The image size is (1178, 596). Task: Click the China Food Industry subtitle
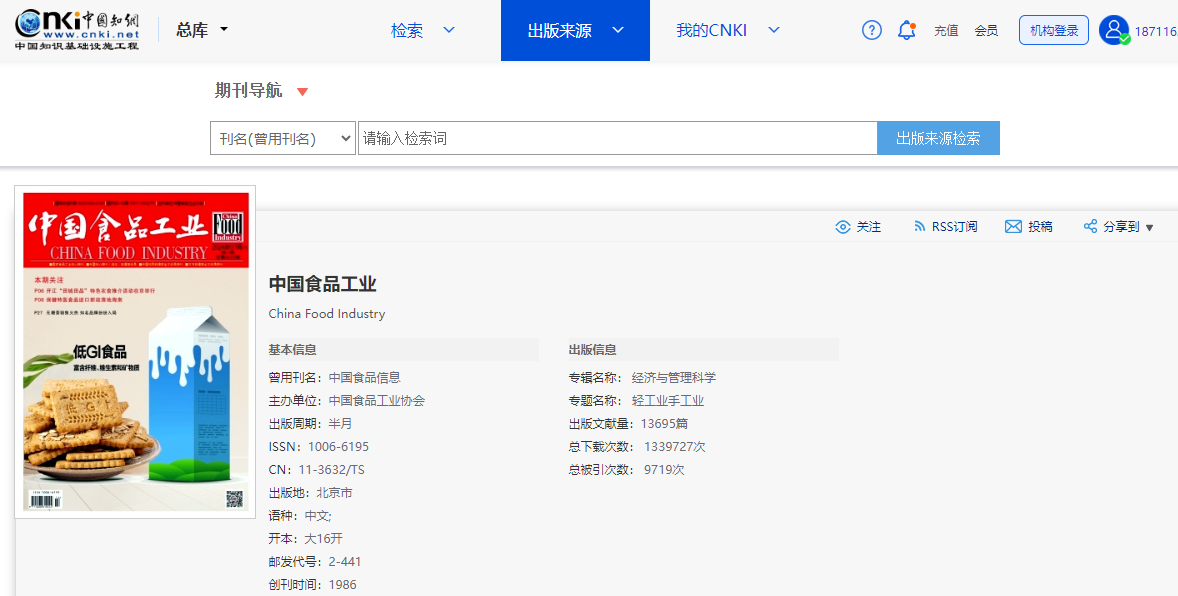(327, 313)
